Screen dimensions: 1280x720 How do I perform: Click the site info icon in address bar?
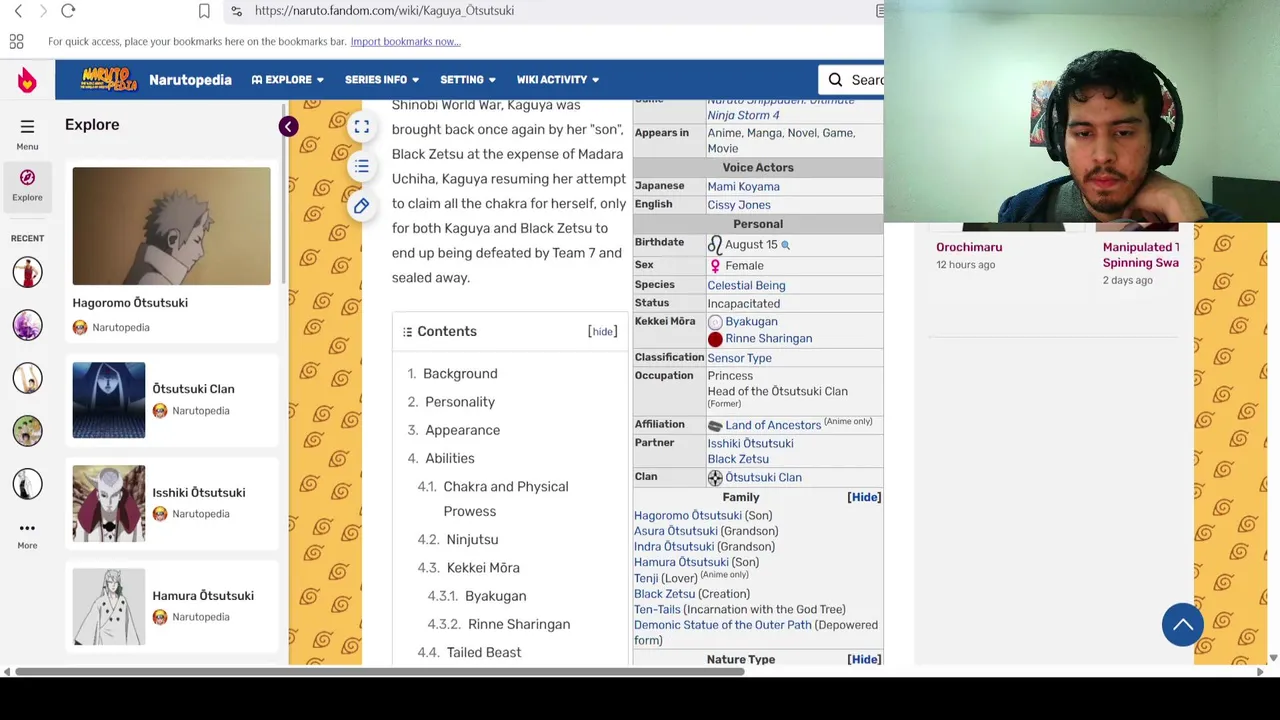point(236,11)
